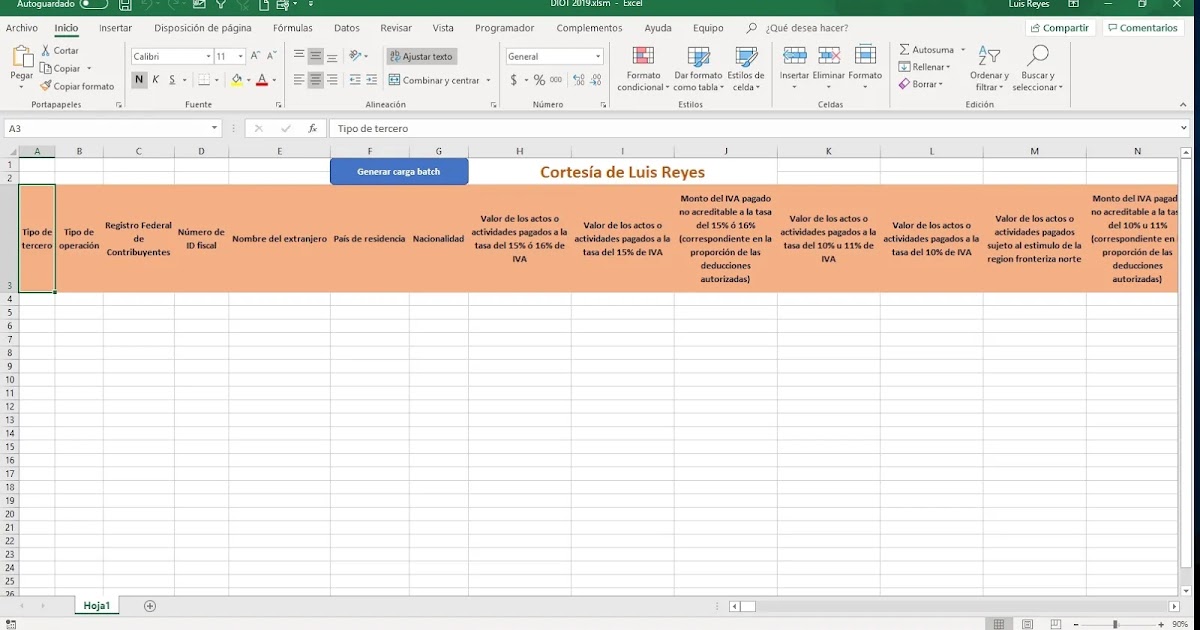Open the Programador ribbon tab
Image resolution: width=1200 pixels, height=630 pixels.
(504, 27)
